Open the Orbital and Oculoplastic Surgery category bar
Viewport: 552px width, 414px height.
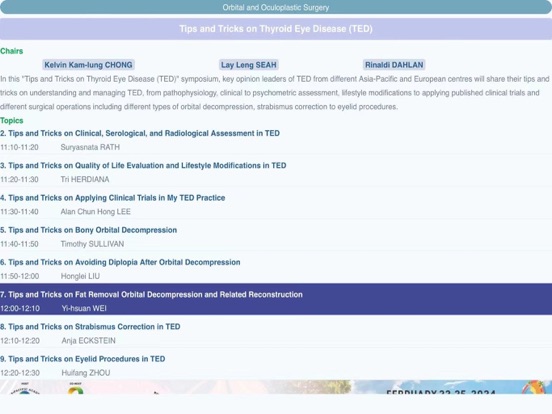coord(276,7)
